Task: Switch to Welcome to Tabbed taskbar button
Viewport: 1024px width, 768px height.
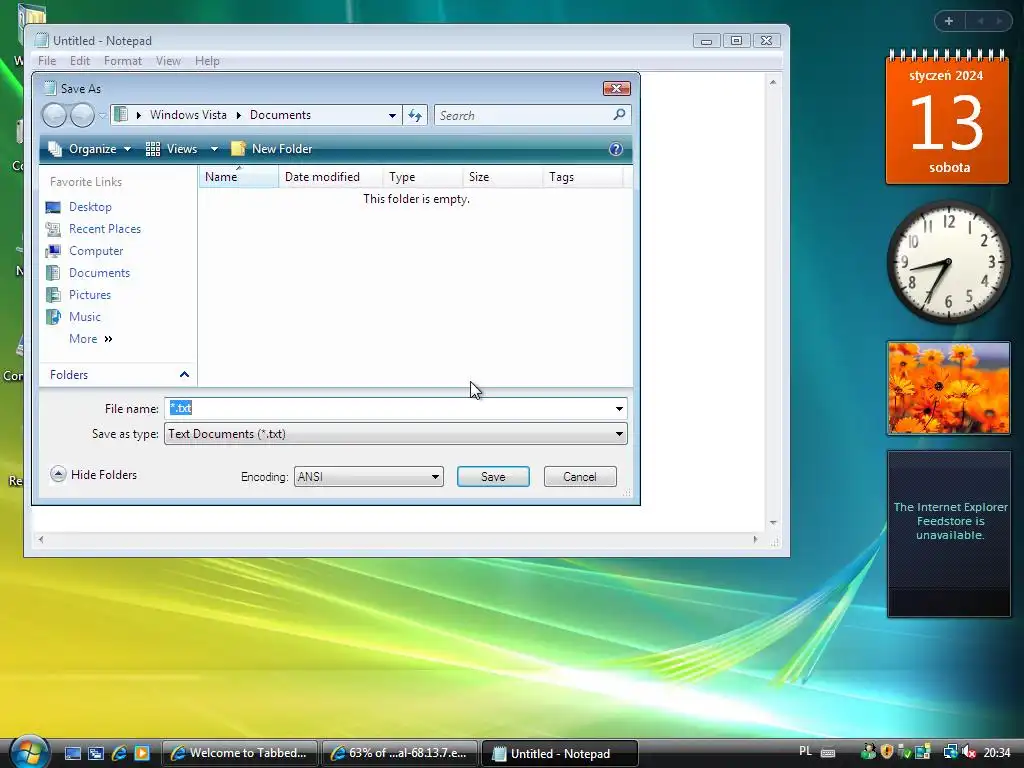Action: [x=239, y=754]
